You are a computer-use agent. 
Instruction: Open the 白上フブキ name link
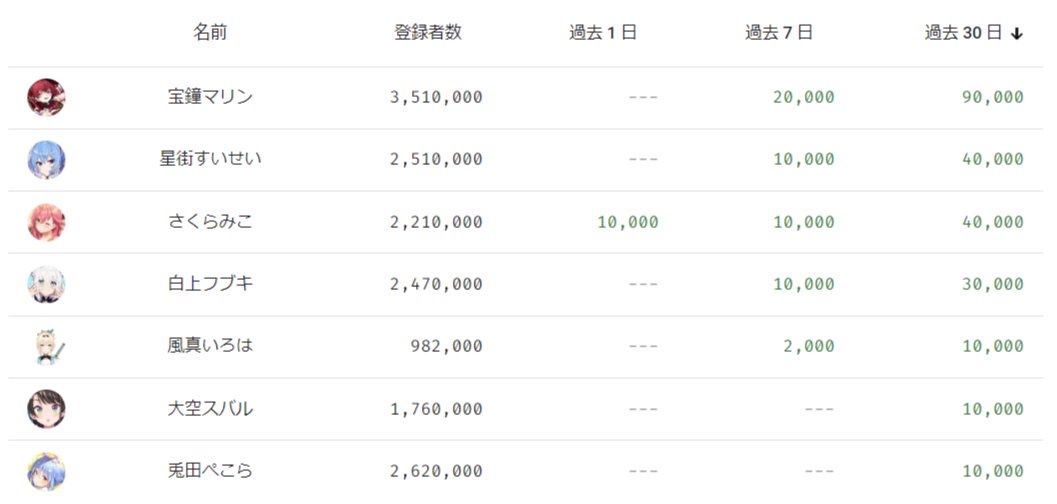pos(210,284)
